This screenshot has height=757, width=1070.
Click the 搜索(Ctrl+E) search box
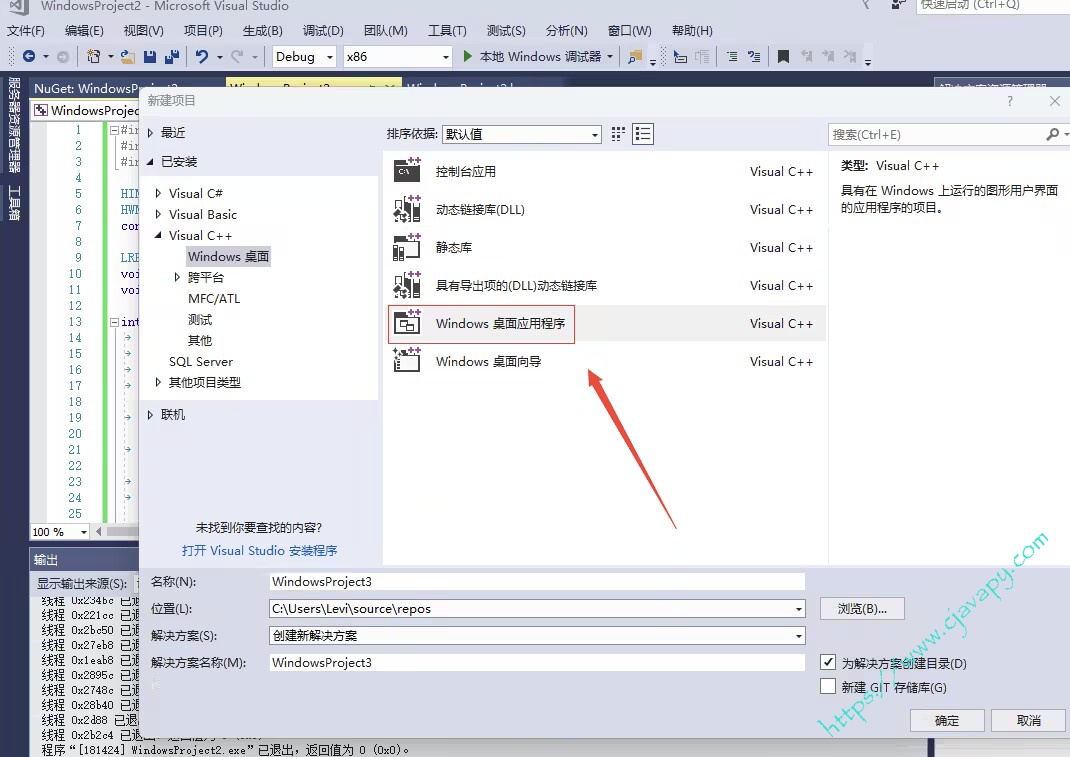pyautogui.click(x=938, y=134)
